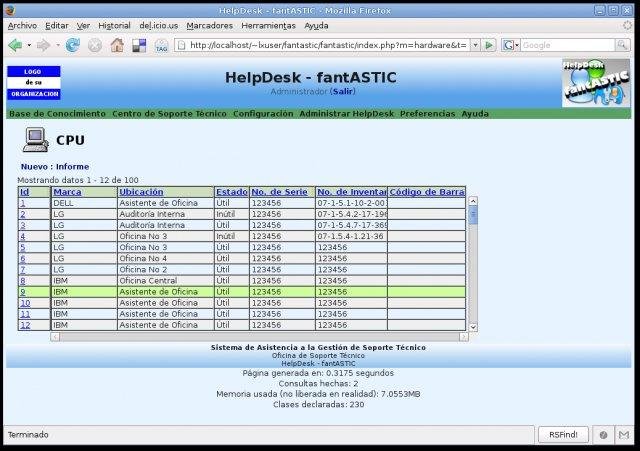Click the CPU computer icon
The height and width of the screenshot is (451, 640).
(36, 140)
